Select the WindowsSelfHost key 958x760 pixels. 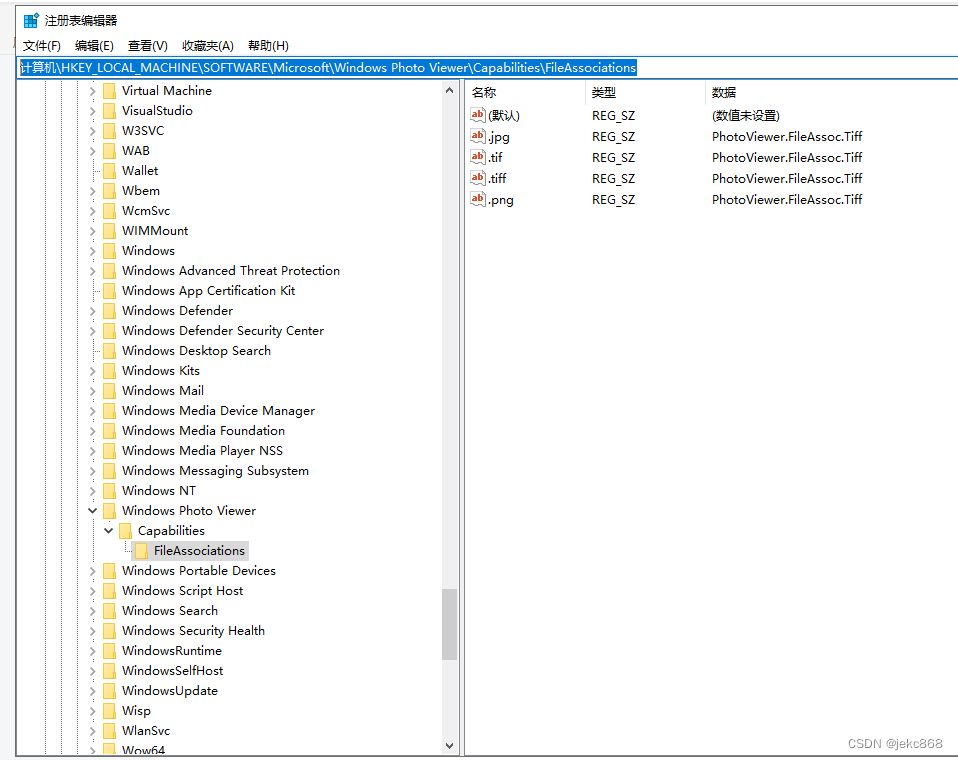tap(172, 671)
